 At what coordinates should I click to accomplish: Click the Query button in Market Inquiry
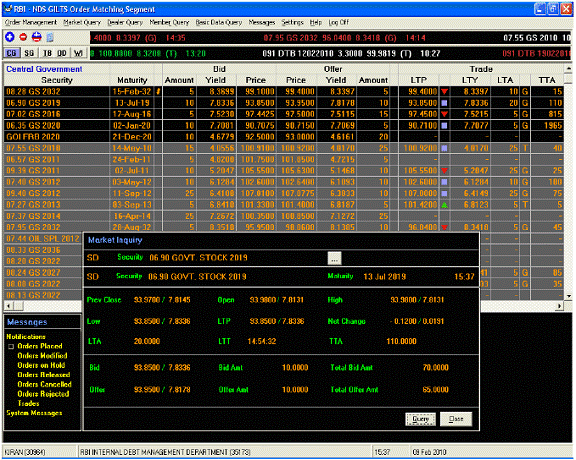click(x=420, y=419)
